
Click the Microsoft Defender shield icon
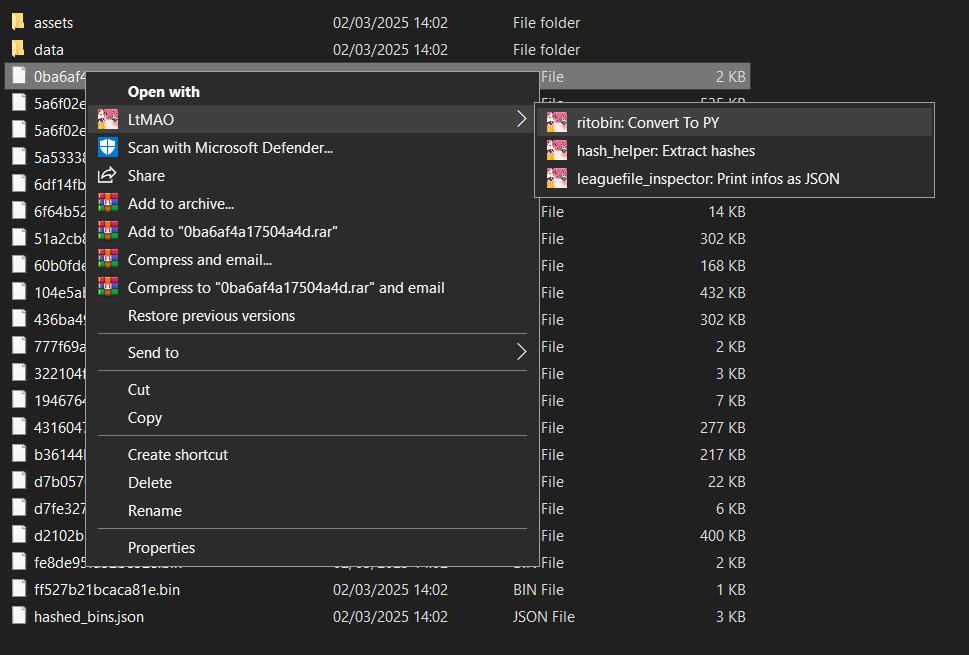coord(108,148)
